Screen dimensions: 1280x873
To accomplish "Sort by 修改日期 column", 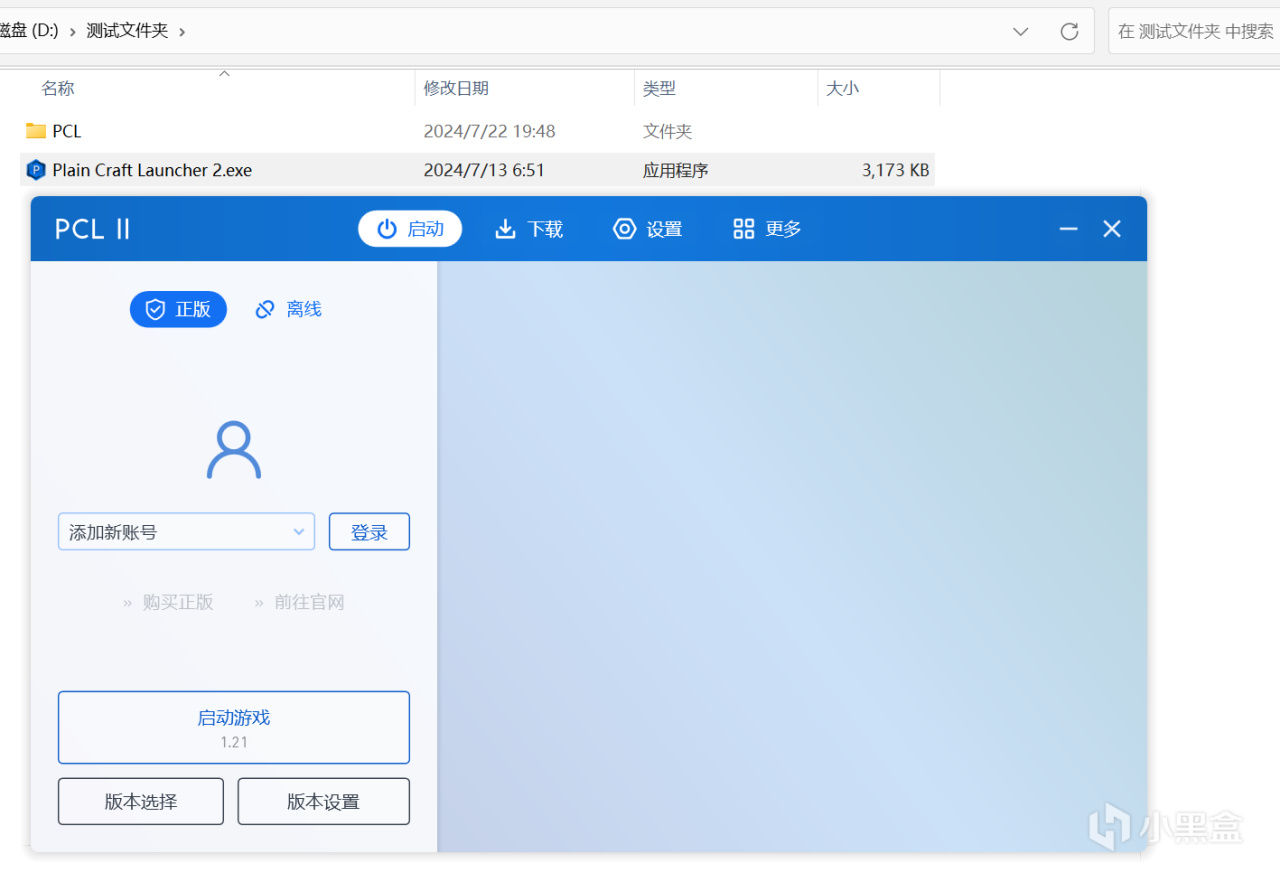I will click(x=456, y=88).
